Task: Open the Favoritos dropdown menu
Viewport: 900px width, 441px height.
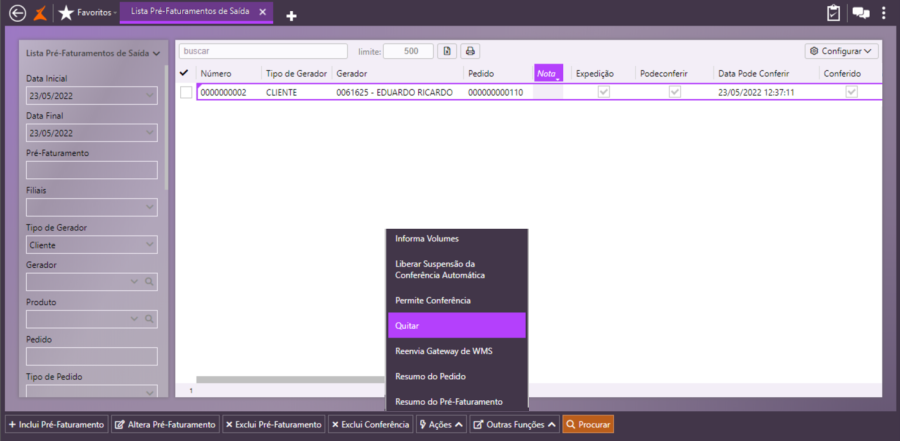Action: point(97,12)
